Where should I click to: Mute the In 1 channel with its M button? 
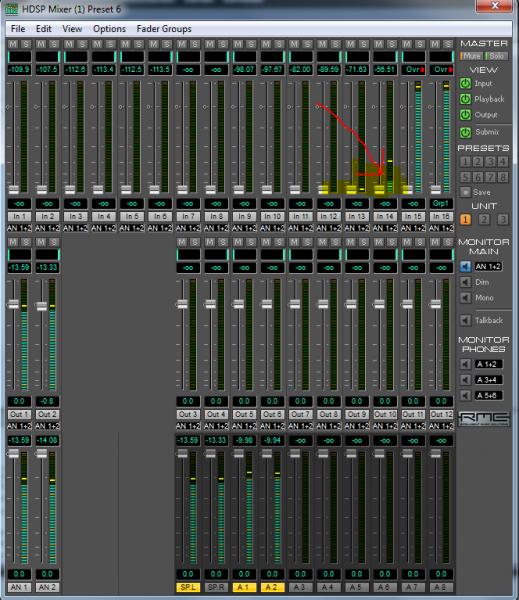click(x=13, y=44)
